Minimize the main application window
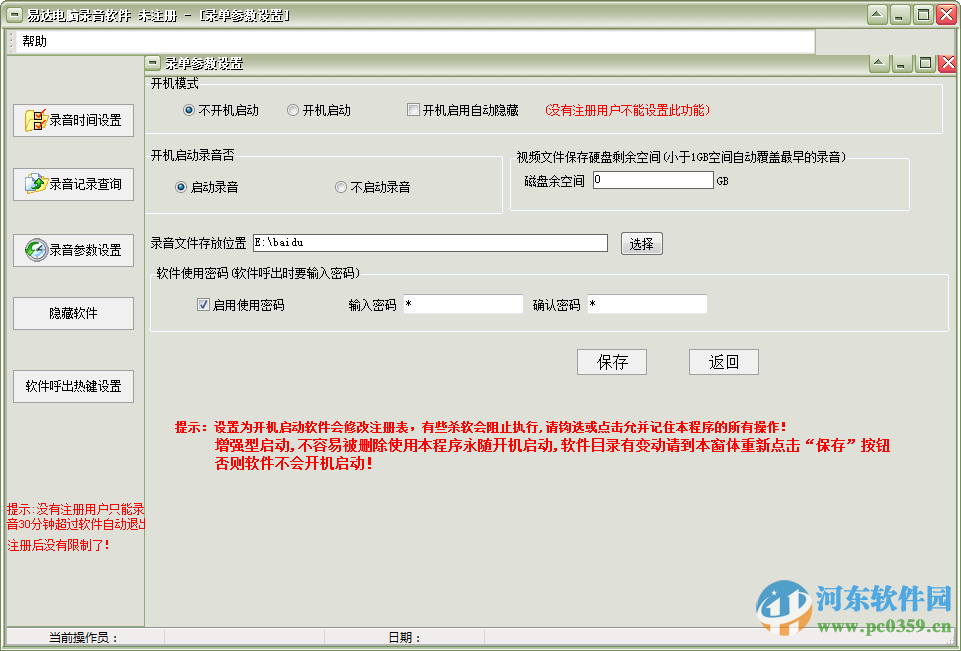 (900, 15)
